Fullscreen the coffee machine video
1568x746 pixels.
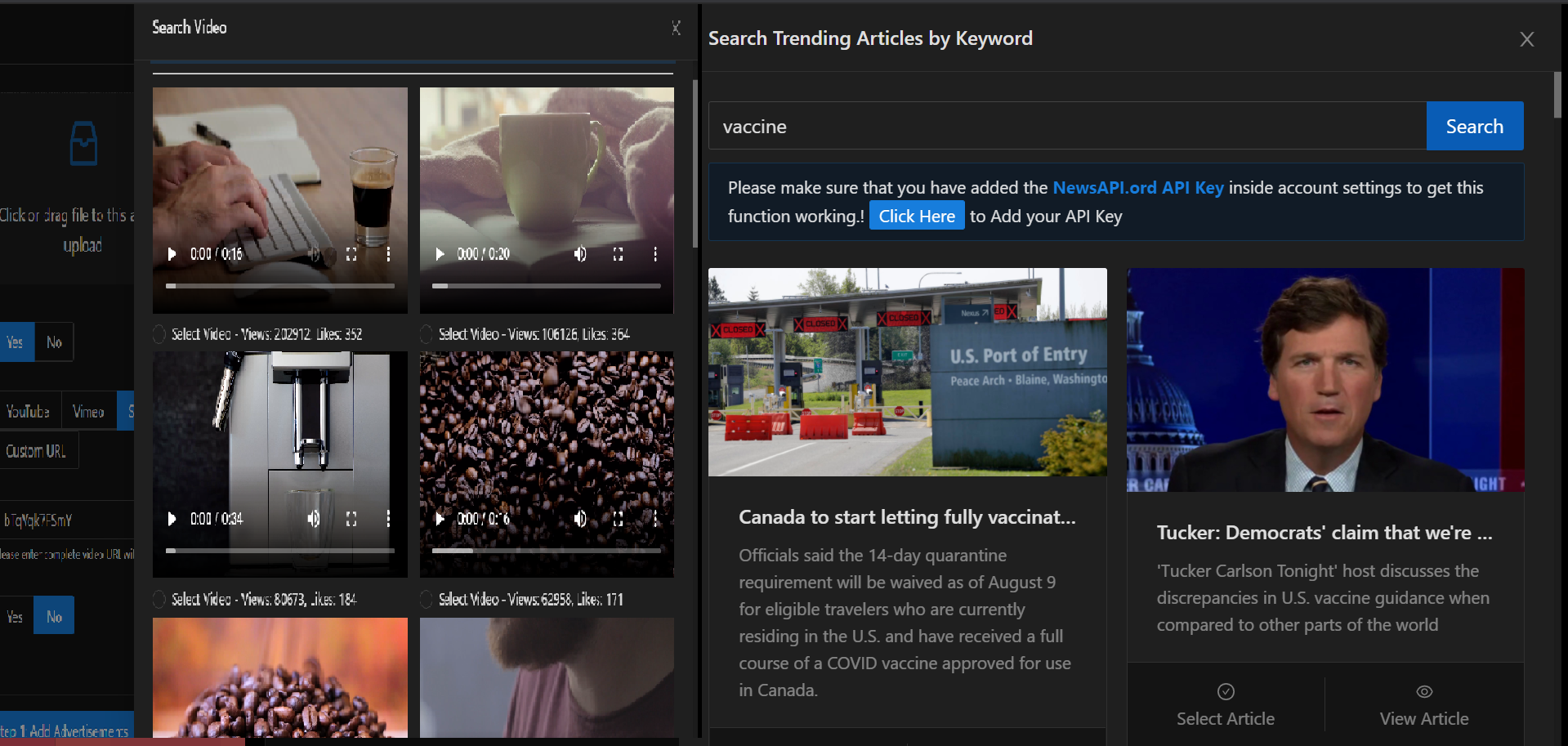351,519
